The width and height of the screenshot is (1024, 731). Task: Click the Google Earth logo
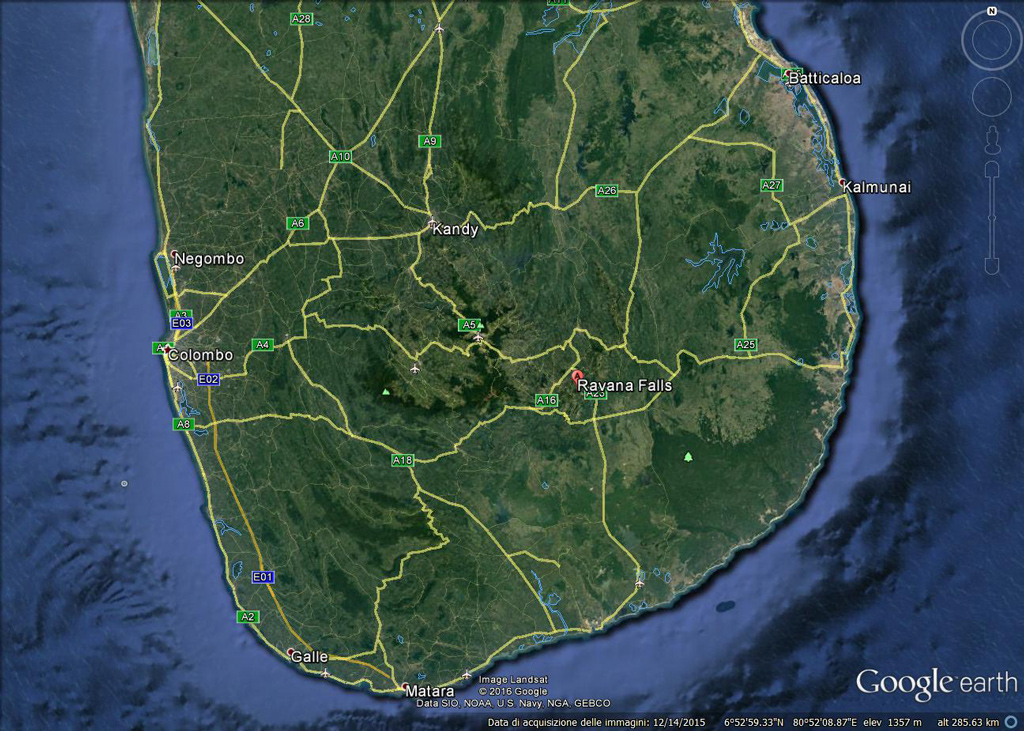pos(936,684)
